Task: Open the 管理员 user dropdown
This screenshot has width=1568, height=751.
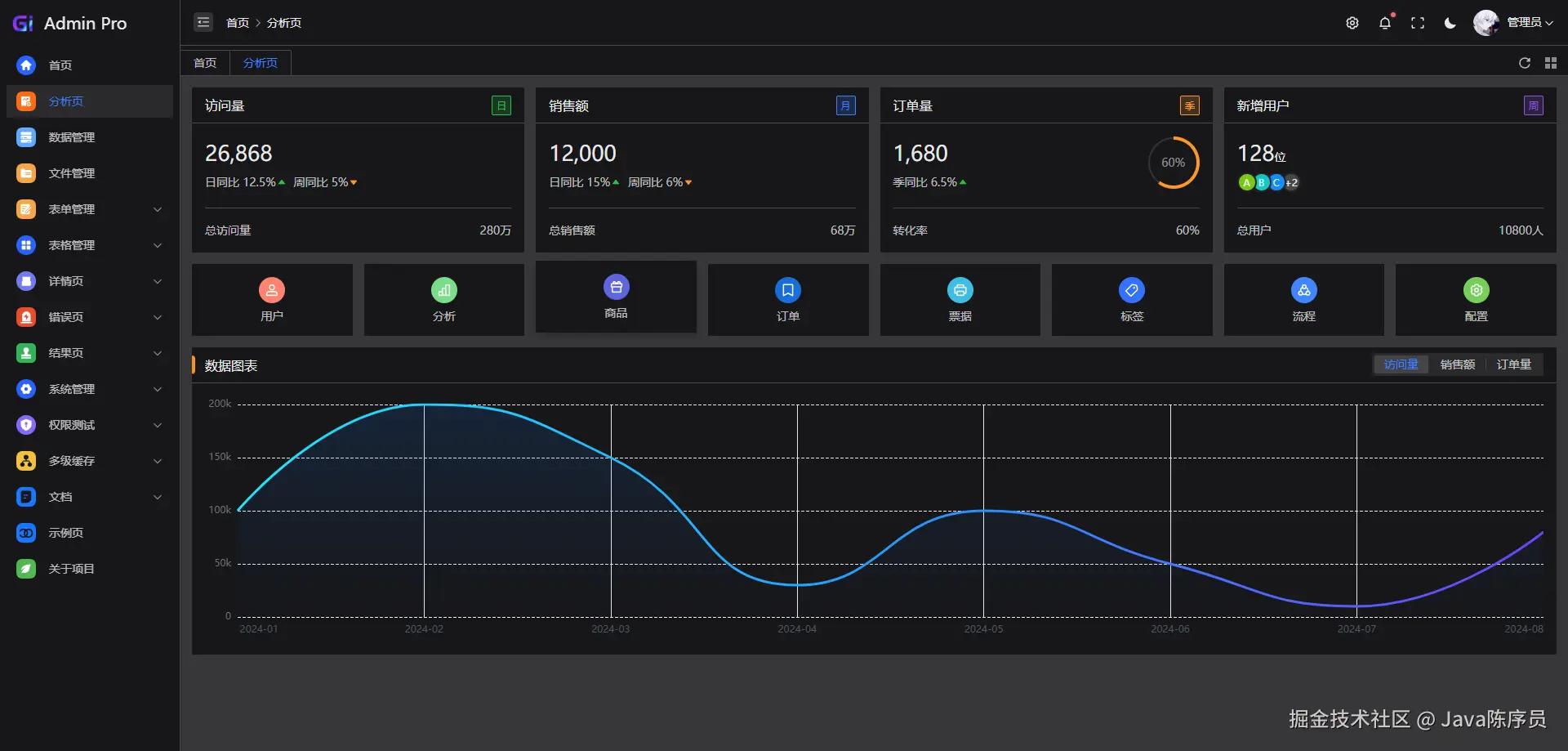Action: pos(1513,23)
